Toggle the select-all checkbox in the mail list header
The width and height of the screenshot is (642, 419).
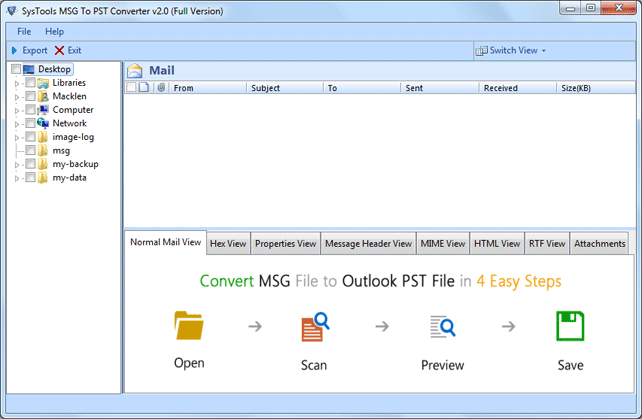click(131, 87)
